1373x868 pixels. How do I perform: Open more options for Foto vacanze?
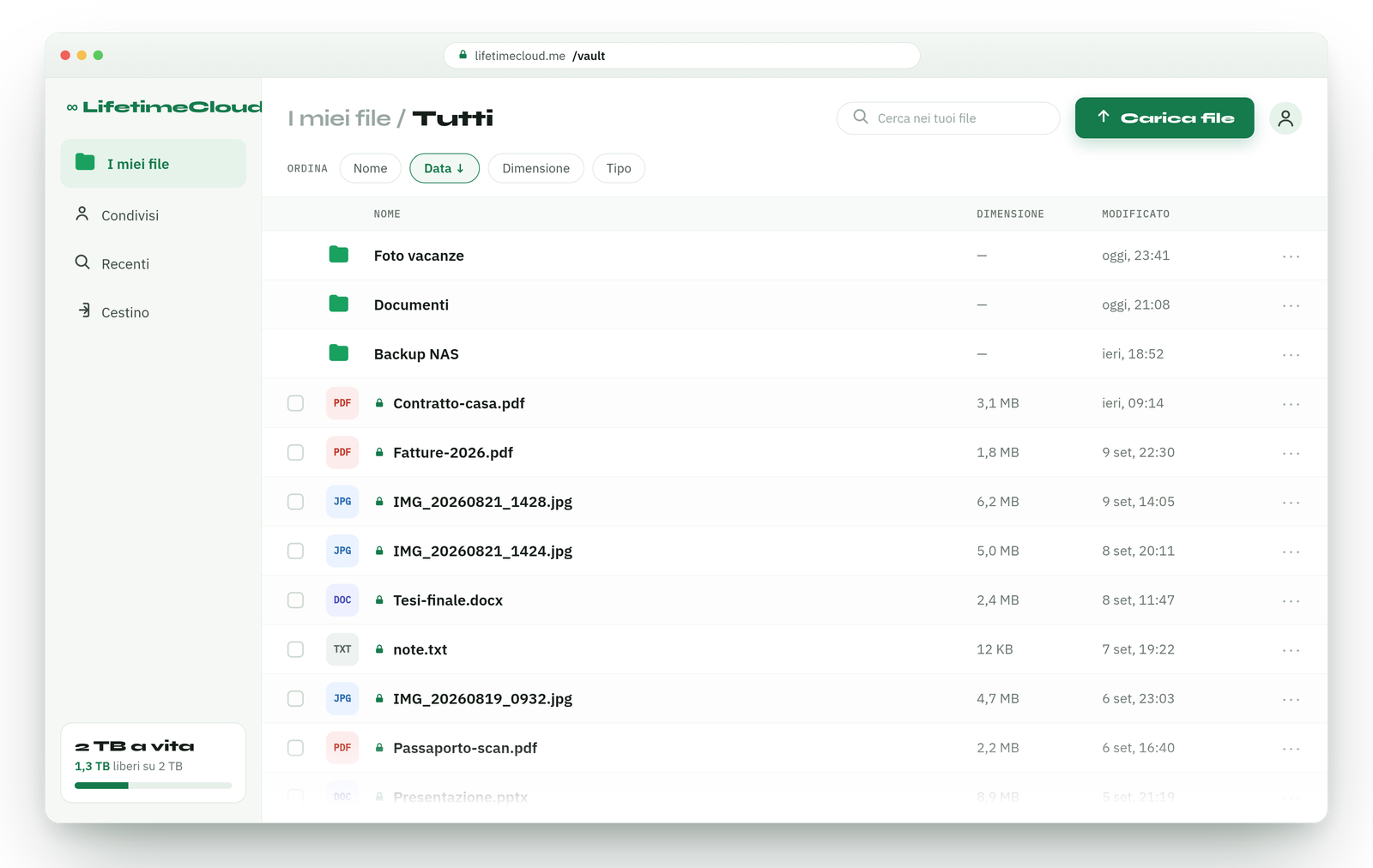click(1291, 256)
